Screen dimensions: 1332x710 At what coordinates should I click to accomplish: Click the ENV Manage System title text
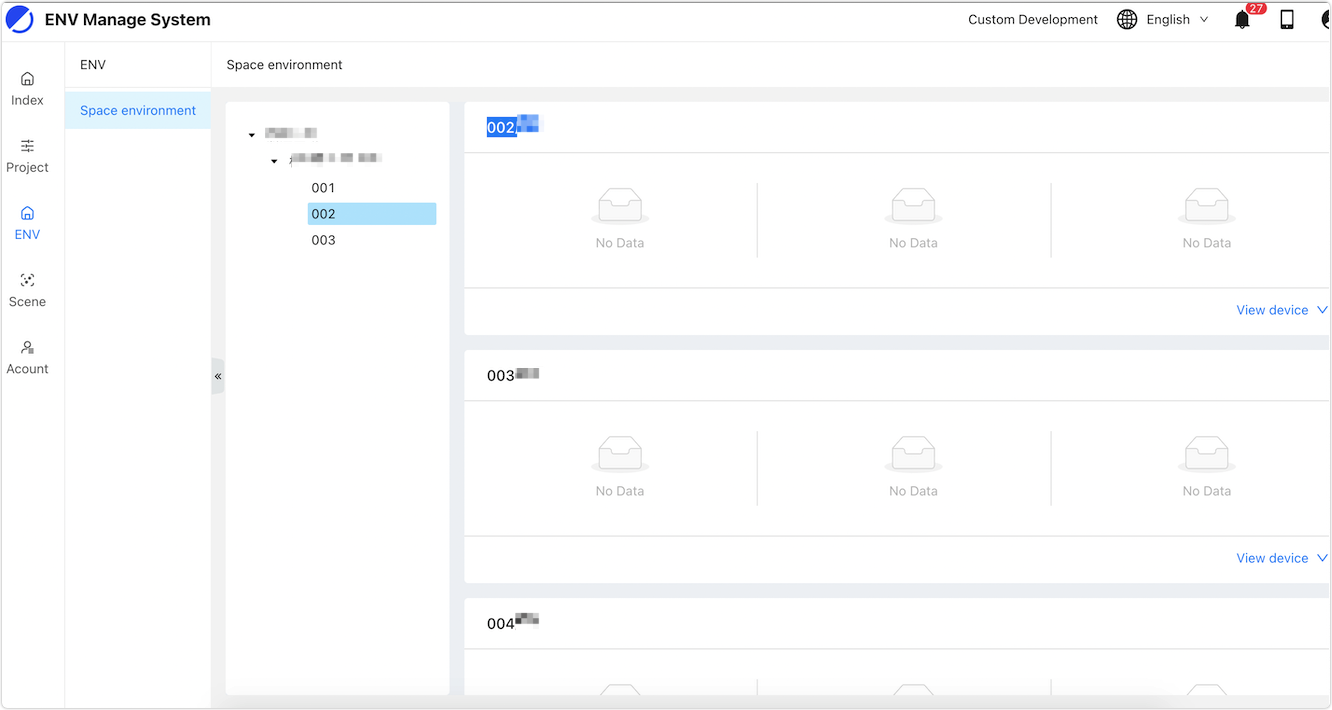coord(128,20)
